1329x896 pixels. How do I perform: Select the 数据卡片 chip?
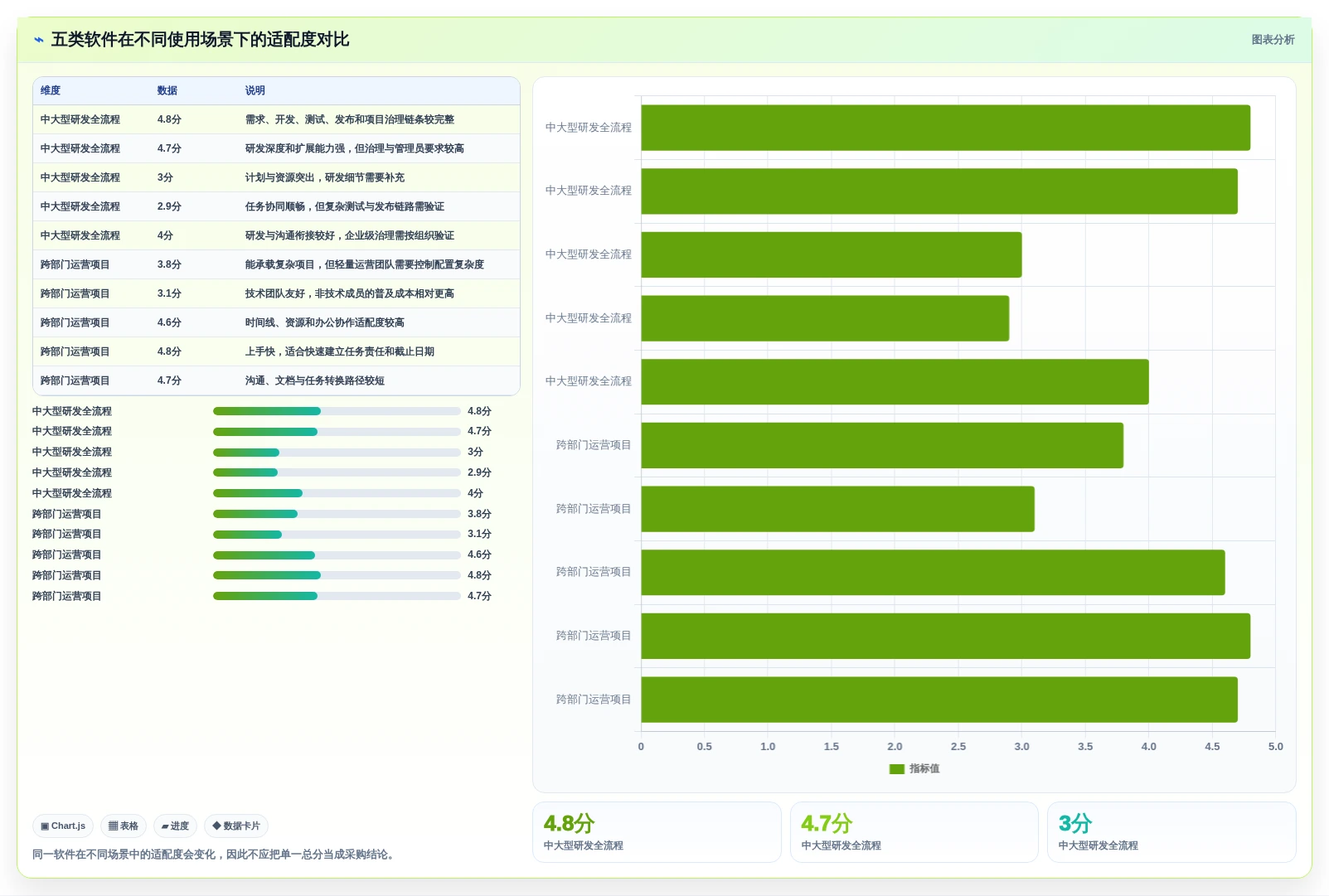tap(236, 826)
